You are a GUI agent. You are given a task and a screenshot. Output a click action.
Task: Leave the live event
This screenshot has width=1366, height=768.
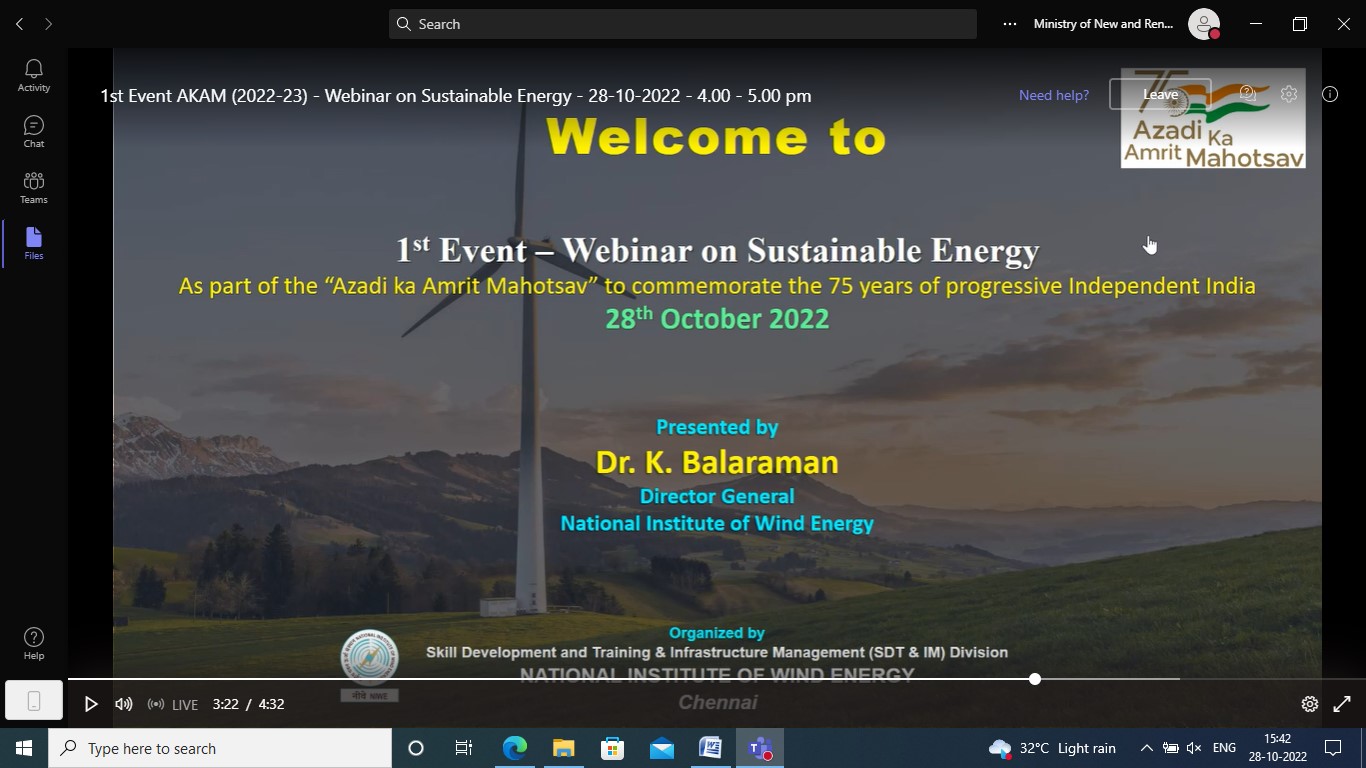tap(1160, 95)
